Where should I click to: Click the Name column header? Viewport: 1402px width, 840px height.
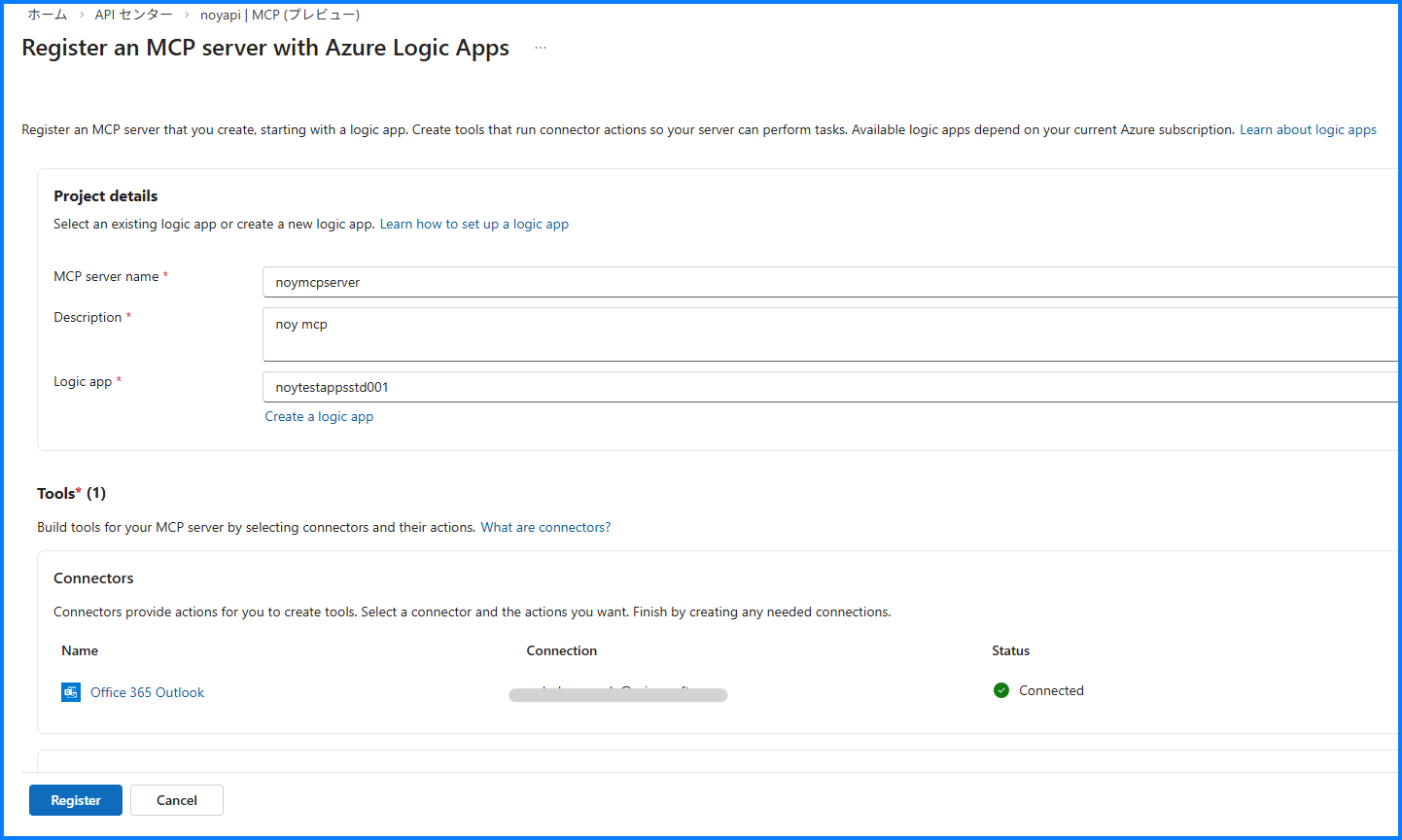point(80,650)
